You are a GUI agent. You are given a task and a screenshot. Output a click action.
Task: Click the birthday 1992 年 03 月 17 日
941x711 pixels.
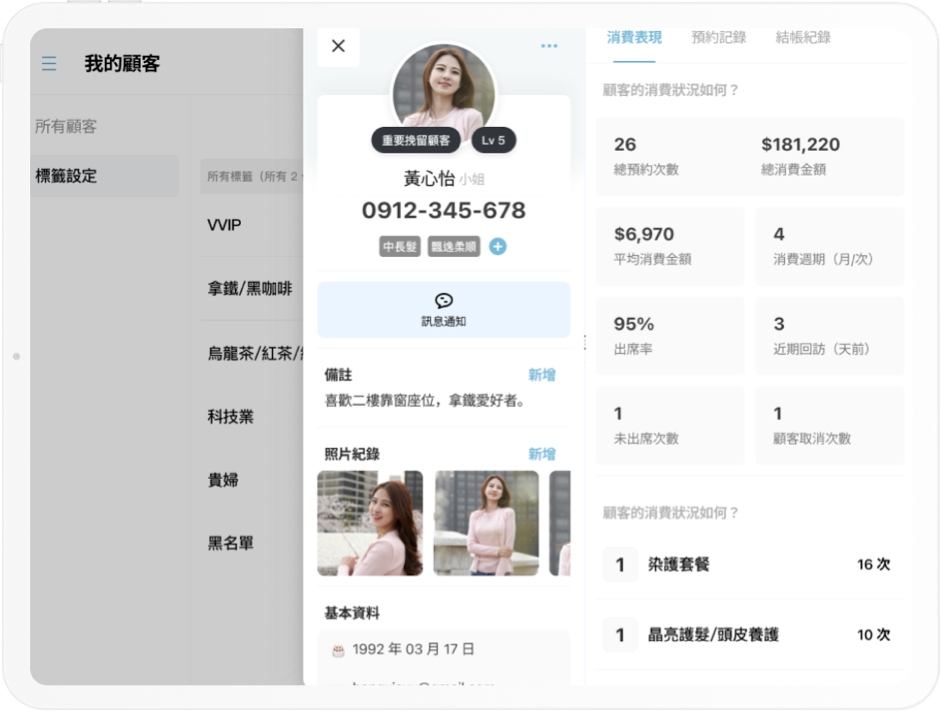coord(413,650)
